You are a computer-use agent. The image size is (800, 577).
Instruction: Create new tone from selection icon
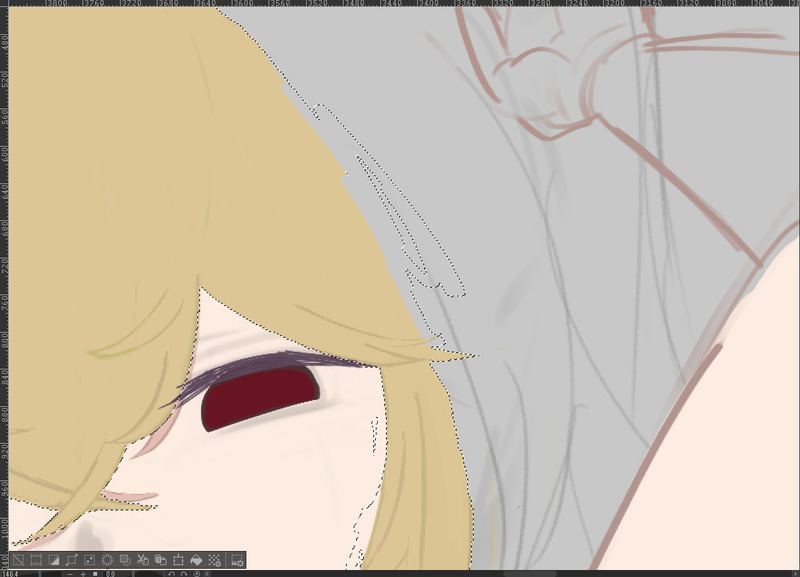click(x=214, y=560)
